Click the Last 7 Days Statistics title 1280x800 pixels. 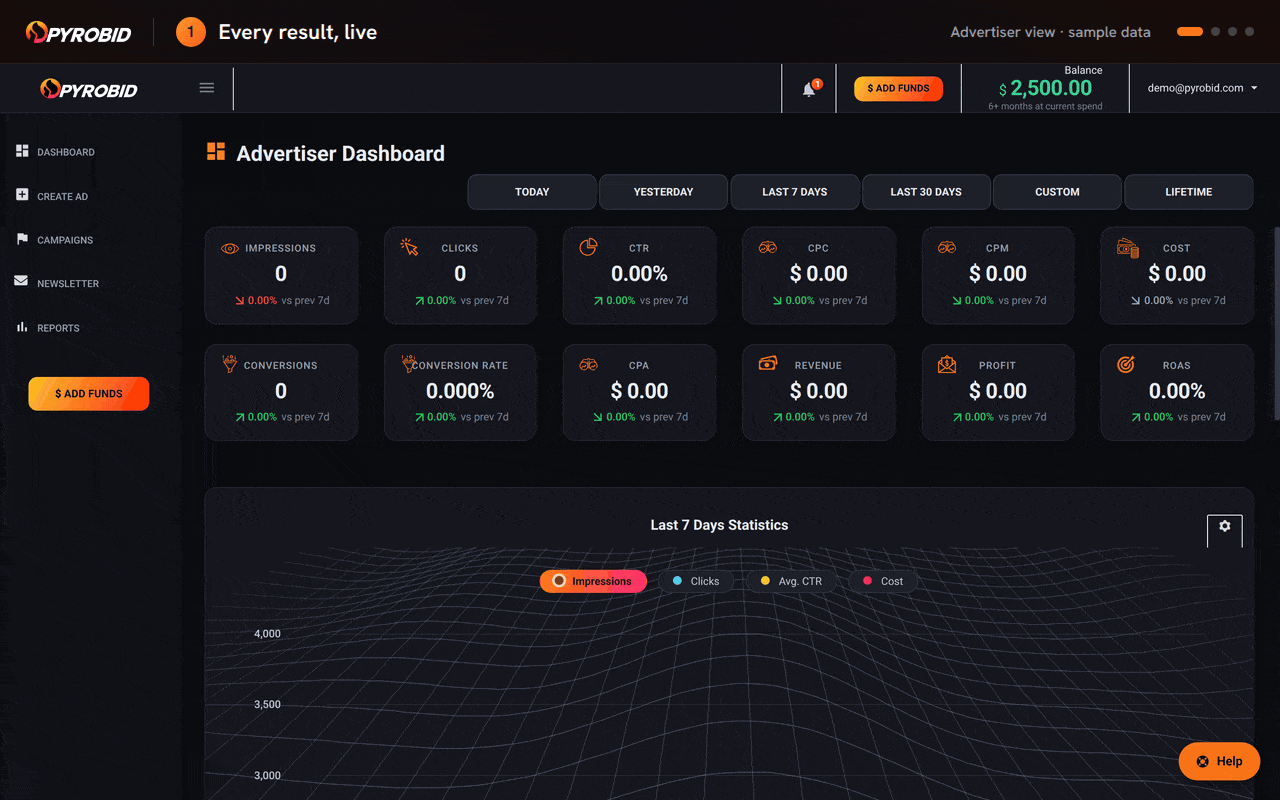[719, 525]
